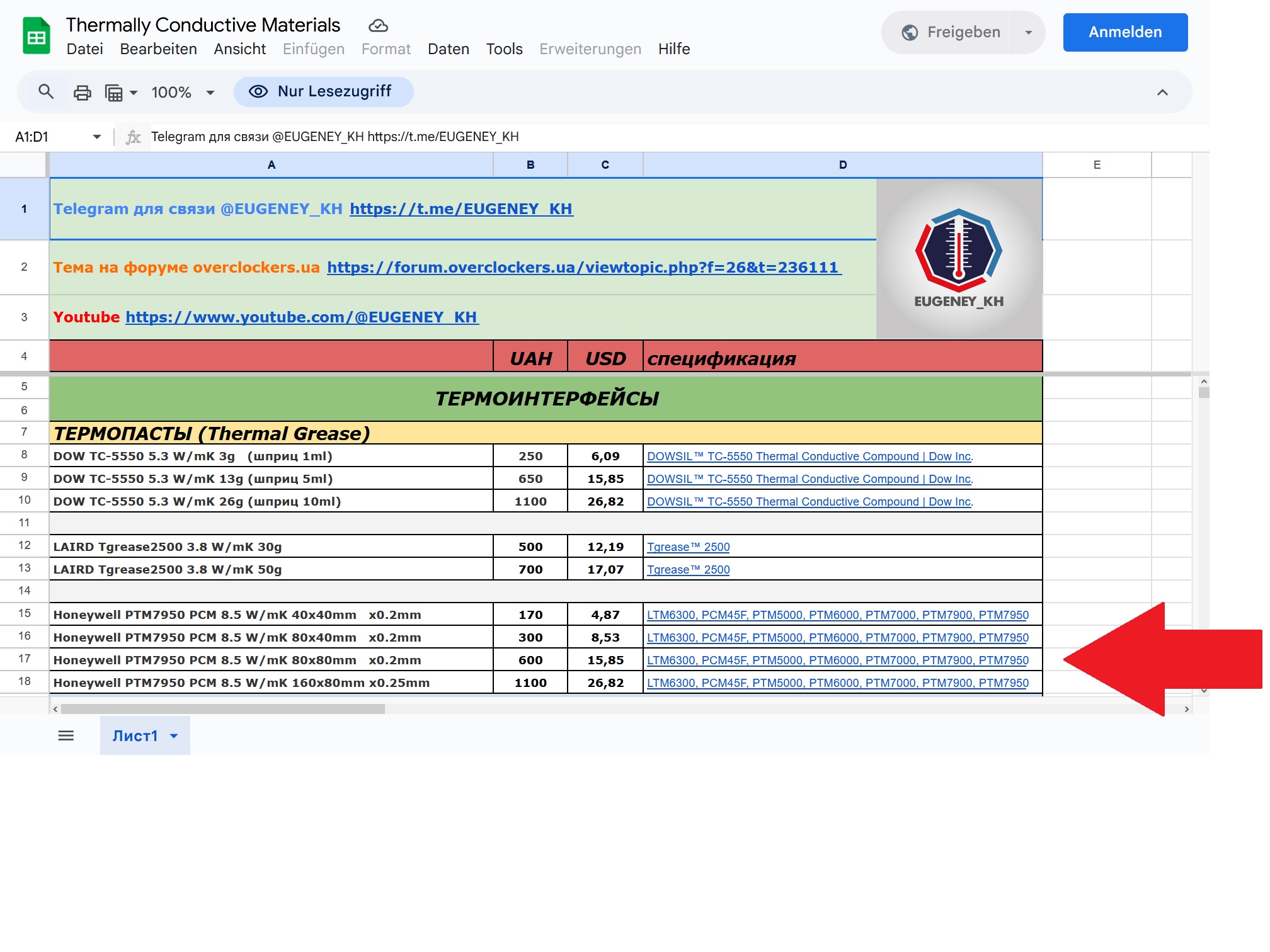Screen dimensions: 1270x952
Task: Select cell LAIRD Tgrease2500 3.8 W/mK 50g
Action: coord(272,569)
